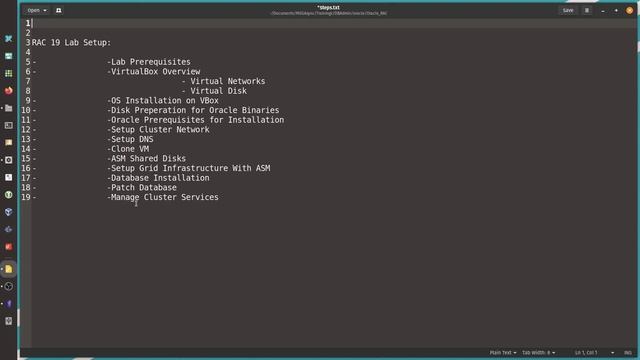Viewport: 640px width, 360px height.
Task: Open the yellow chat bubble dock icon
Action: pyautogui.click(x=9, y=142)
